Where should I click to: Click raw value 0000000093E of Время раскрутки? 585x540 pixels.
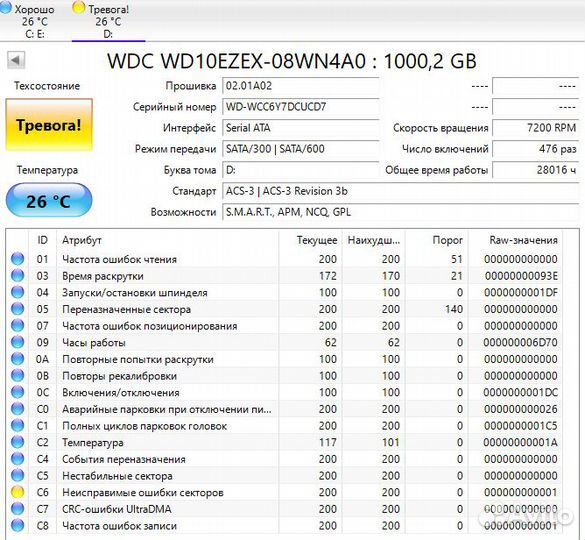[x=521, y=276]
